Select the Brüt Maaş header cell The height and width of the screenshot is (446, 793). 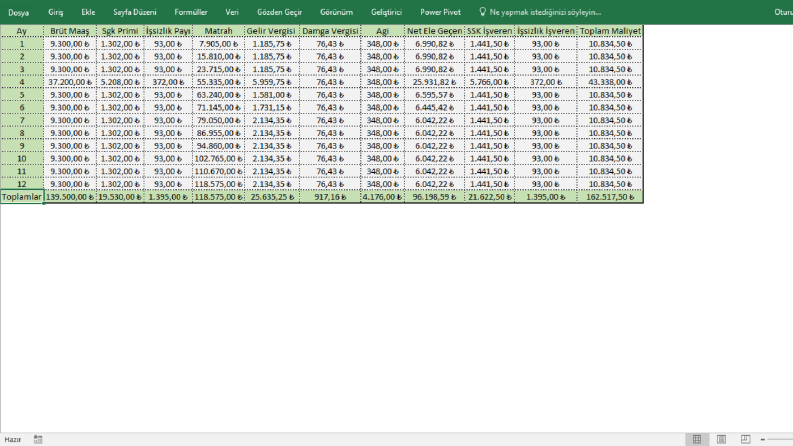tap(70, 31)
